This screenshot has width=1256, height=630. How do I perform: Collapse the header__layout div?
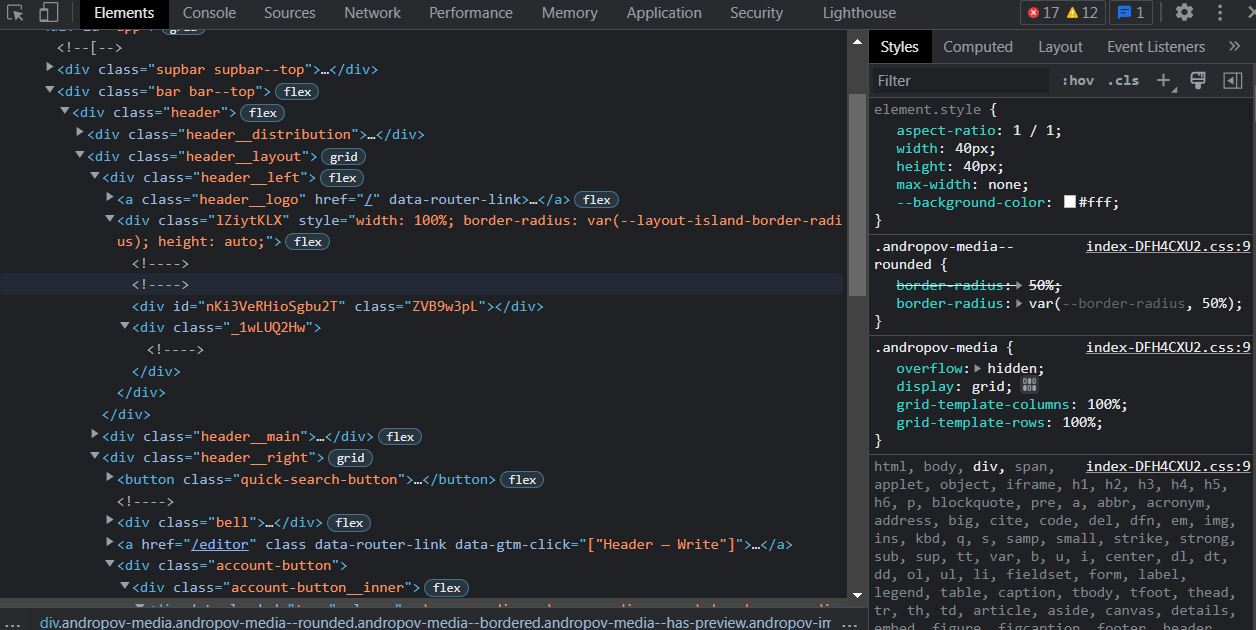click(x=80, y=155)
